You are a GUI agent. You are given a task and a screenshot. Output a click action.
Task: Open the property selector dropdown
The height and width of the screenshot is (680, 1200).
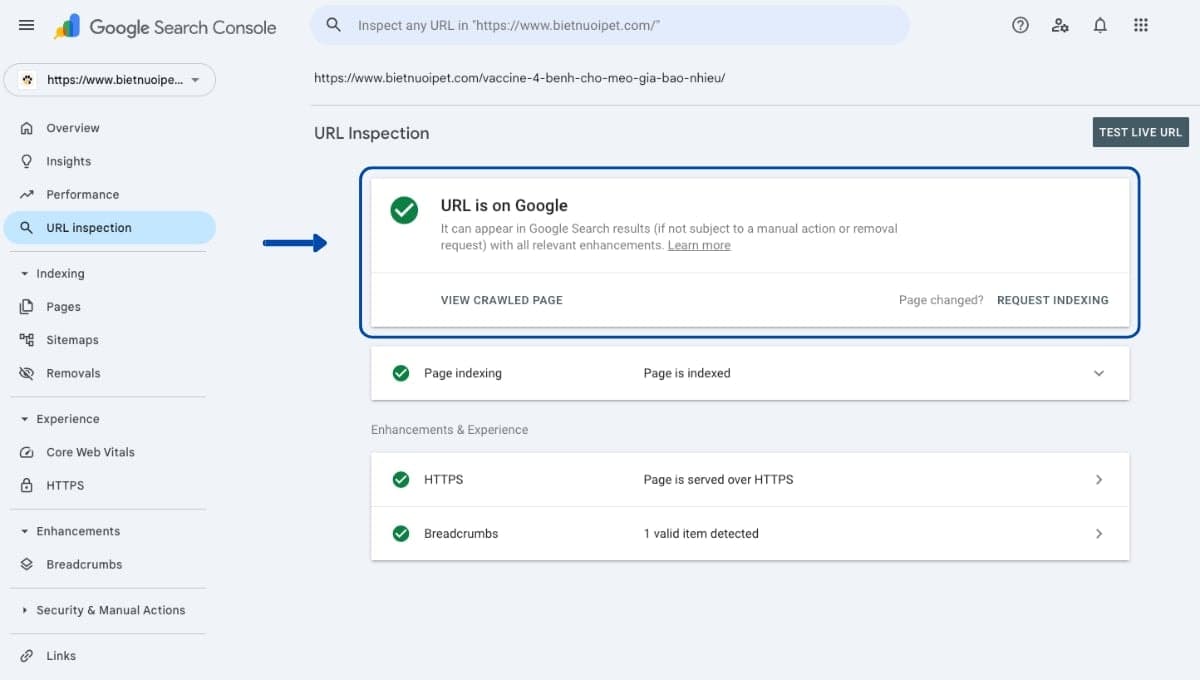coord(110,80)
